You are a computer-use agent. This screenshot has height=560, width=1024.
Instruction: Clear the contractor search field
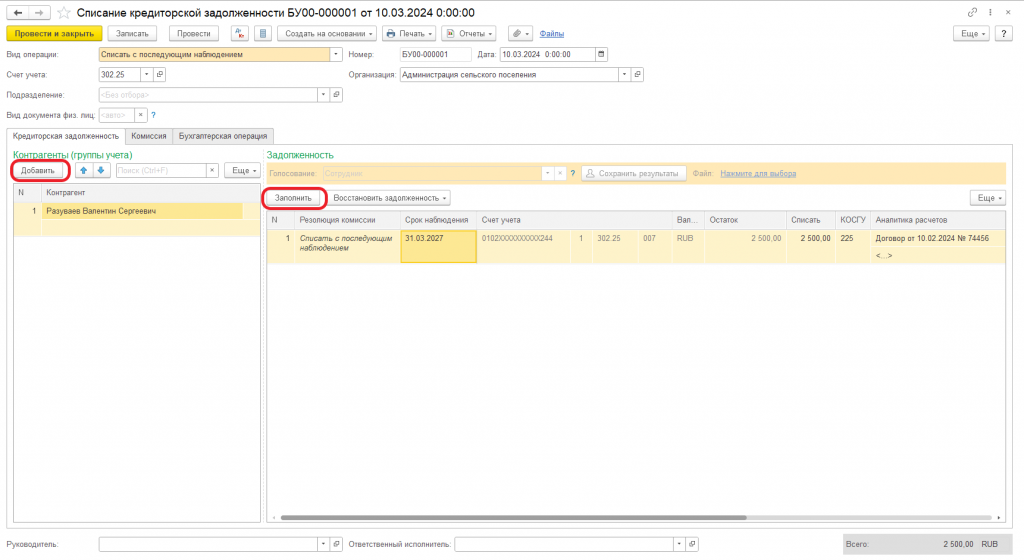point(212,170)
